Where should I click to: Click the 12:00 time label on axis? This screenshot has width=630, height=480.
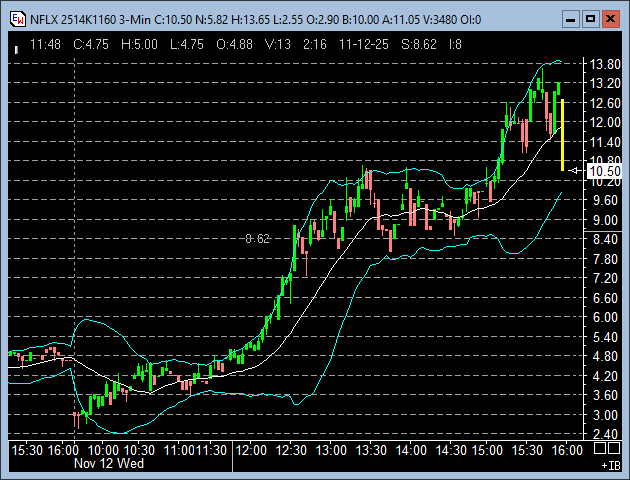point(250,450)
